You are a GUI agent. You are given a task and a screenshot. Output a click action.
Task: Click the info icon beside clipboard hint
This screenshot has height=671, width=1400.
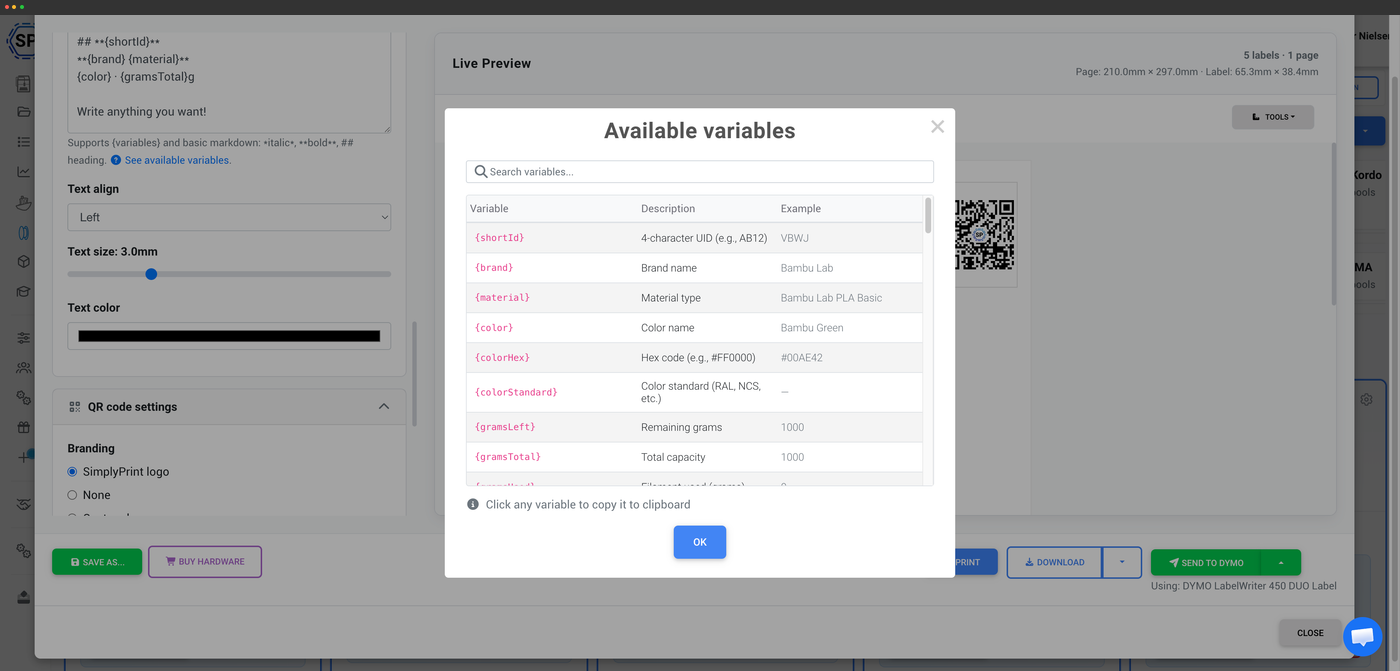click(473, 505)
